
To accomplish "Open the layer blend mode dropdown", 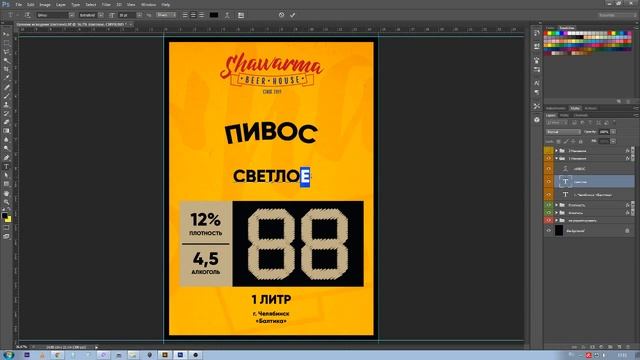I will coord(563,132).
